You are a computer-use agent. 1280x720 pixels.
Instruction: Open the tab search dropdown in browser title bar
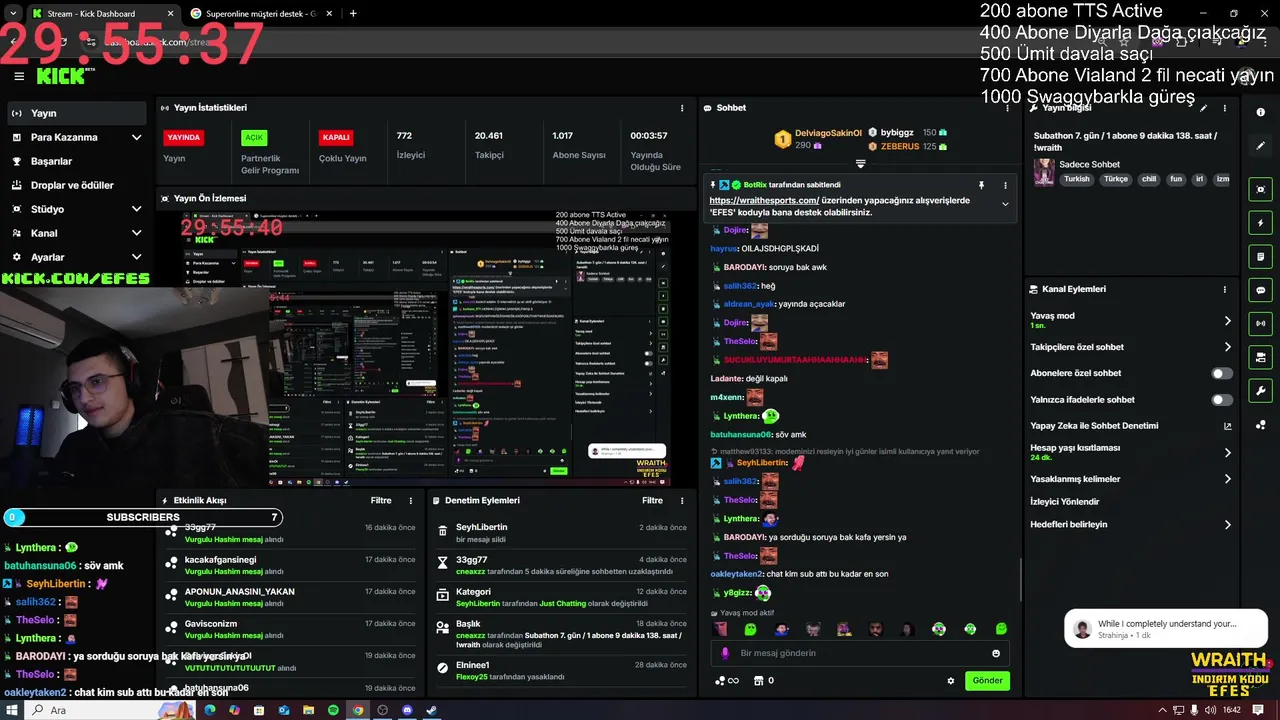[13, 14]
